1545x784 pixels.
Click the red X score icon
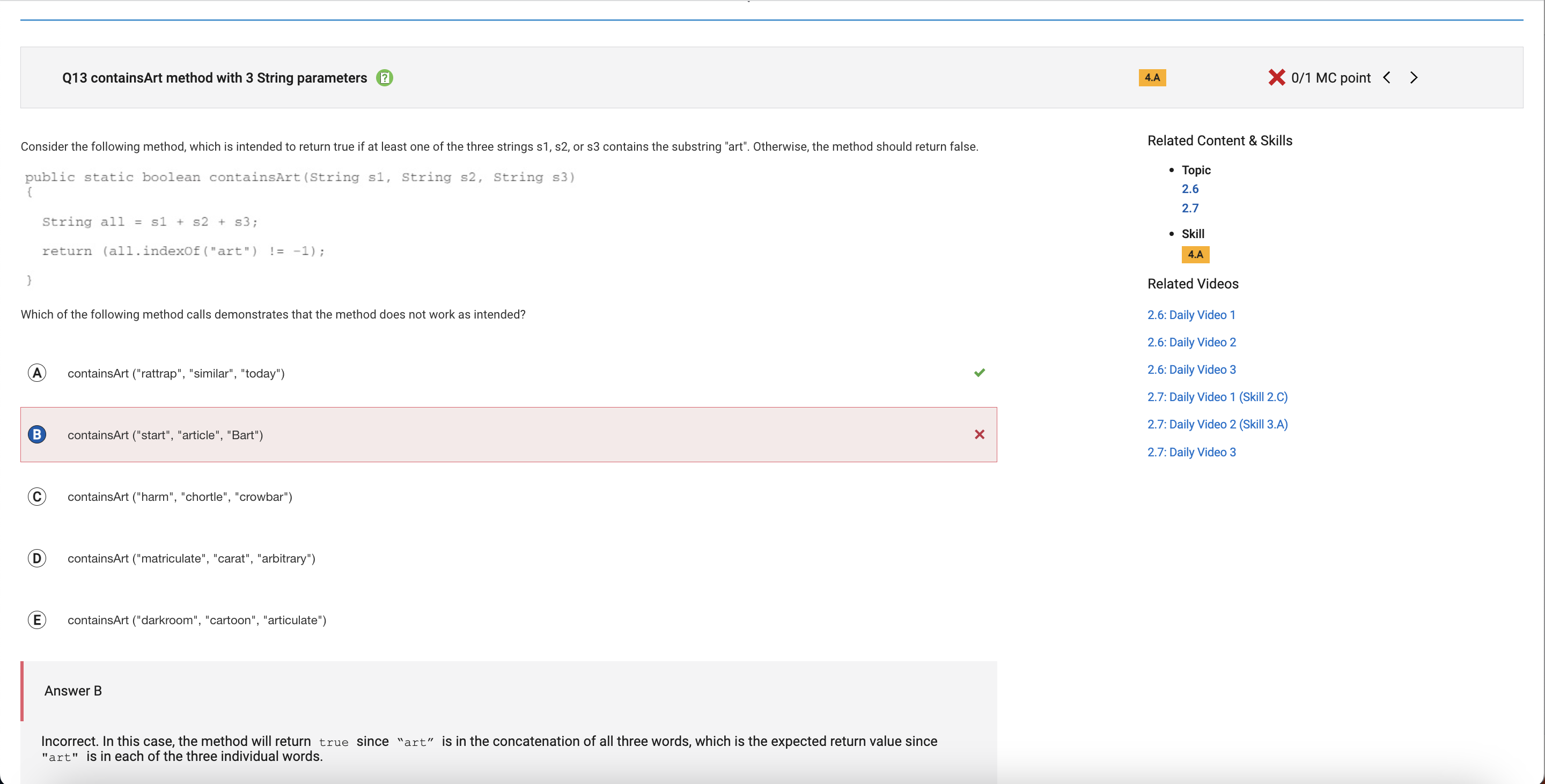pos(1276,77)
